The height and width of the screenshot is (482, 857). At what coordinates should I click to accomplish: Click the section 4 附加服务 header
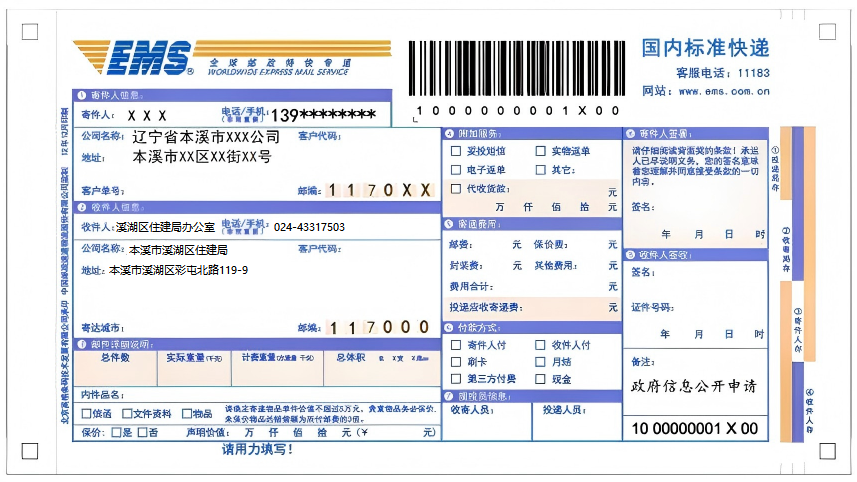532,133
